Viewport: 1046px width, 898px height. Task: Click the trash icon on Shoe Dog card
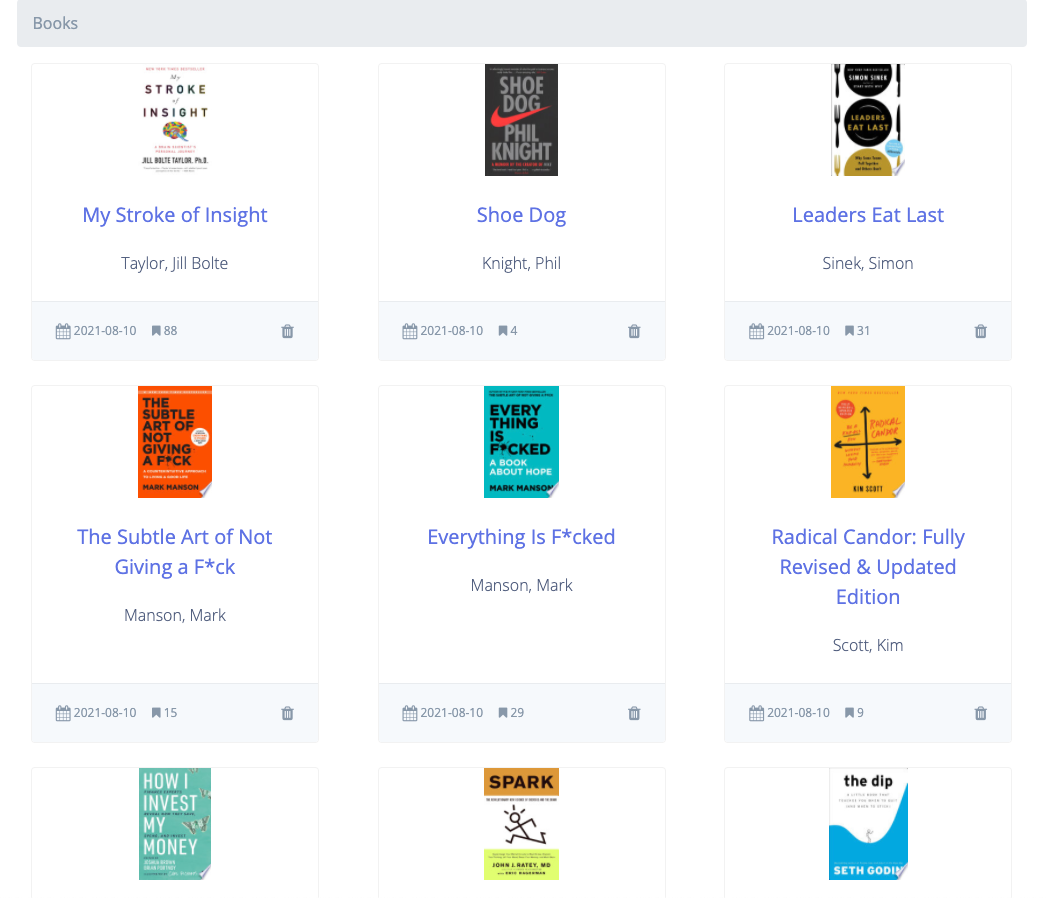[x=634, y=330]
